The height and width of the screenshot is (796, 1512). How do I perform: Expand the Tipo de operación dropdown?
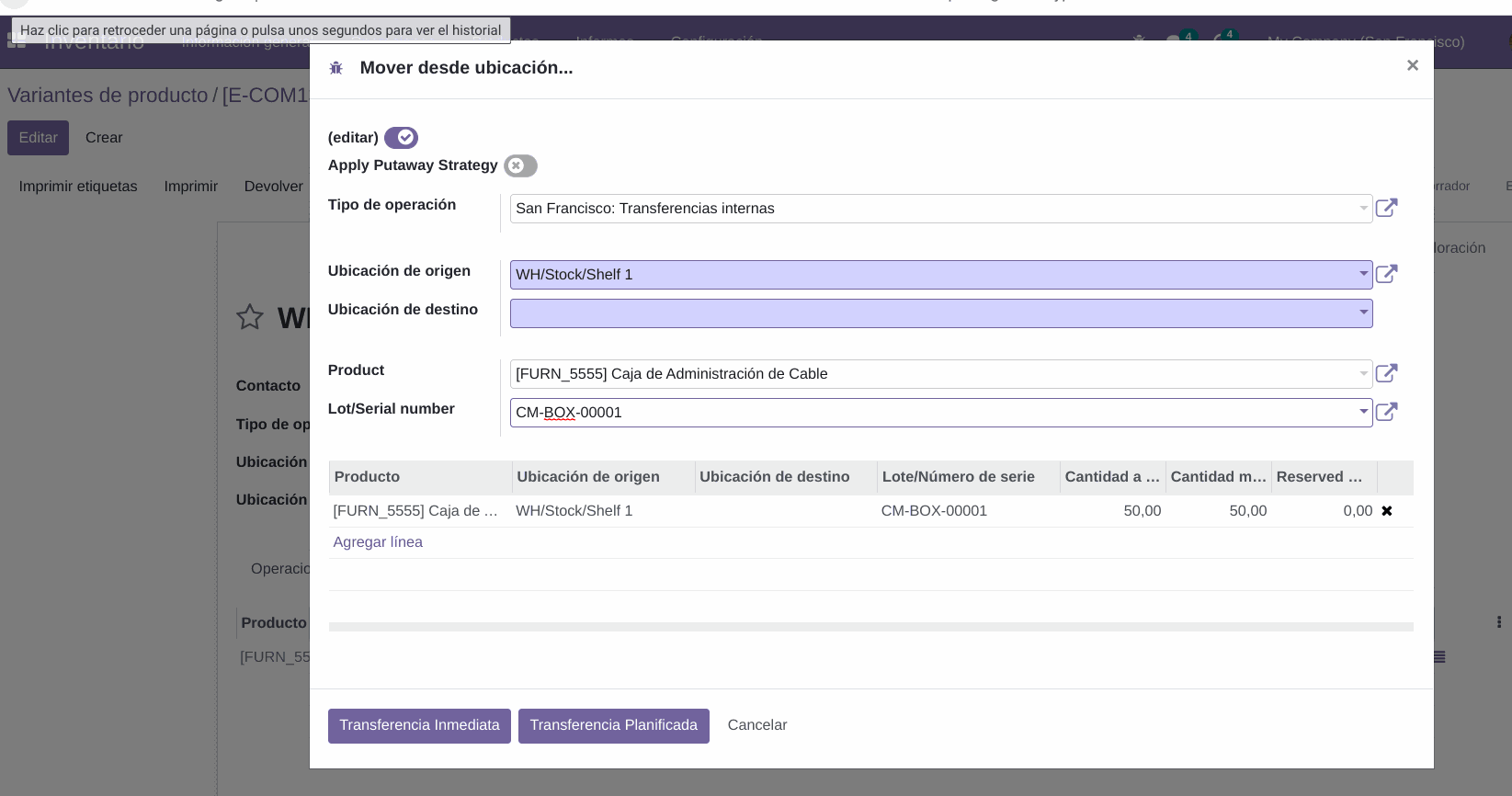[1363, 209]
